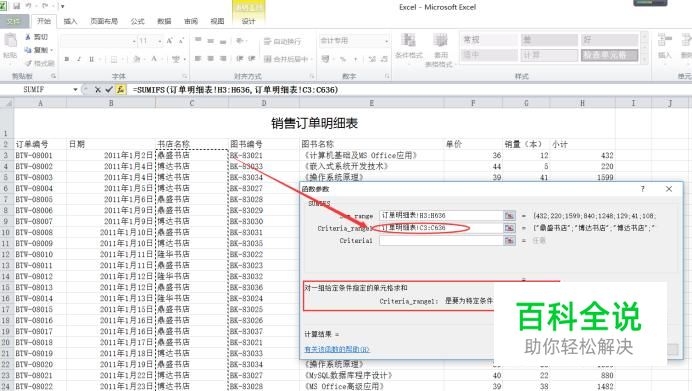Select the Normal (常规) cell style
The height and width of the screenshot is (391, 692).
(x=489, y=40)
